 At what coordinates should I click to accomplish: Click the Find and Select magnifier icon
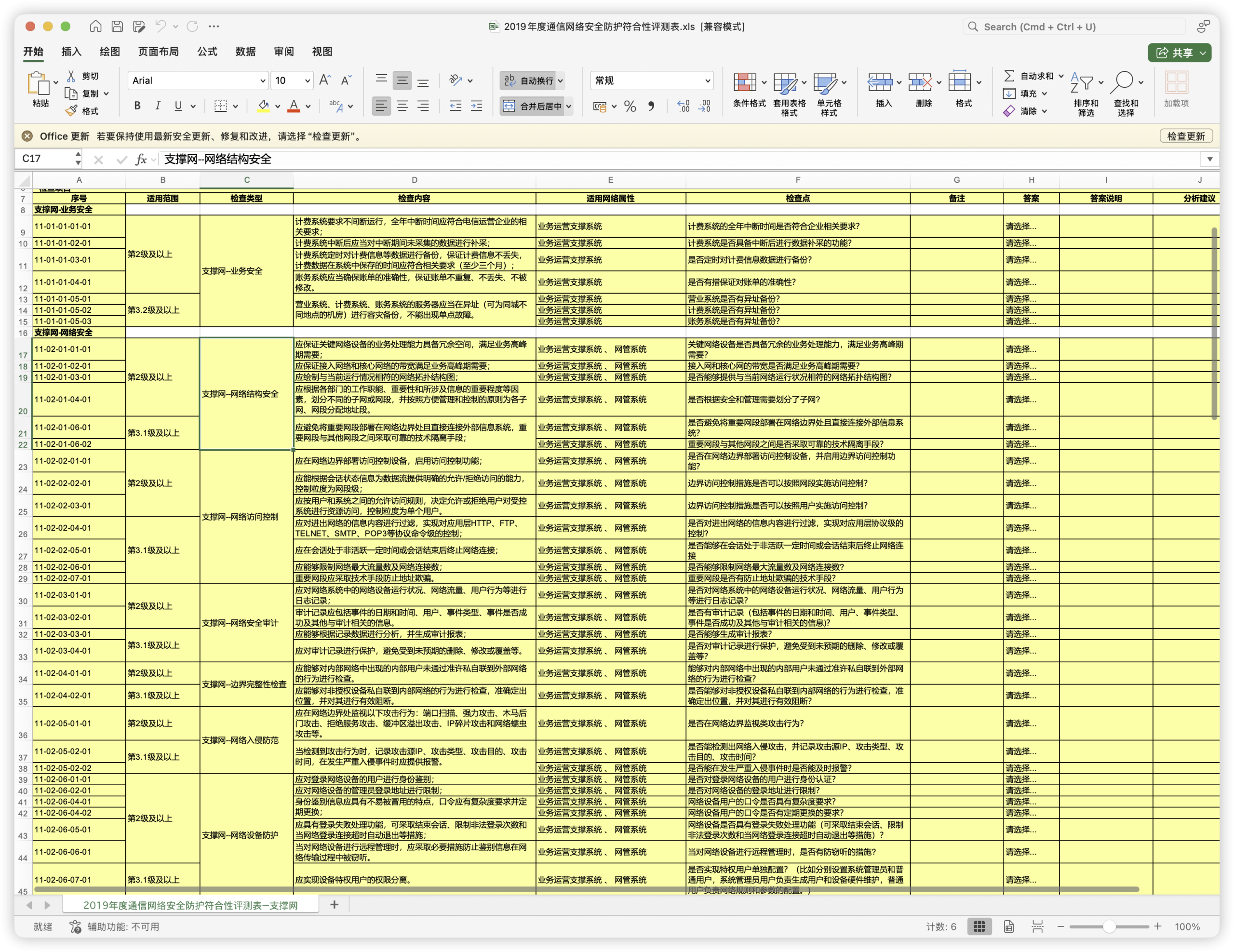pos(1122,82)
